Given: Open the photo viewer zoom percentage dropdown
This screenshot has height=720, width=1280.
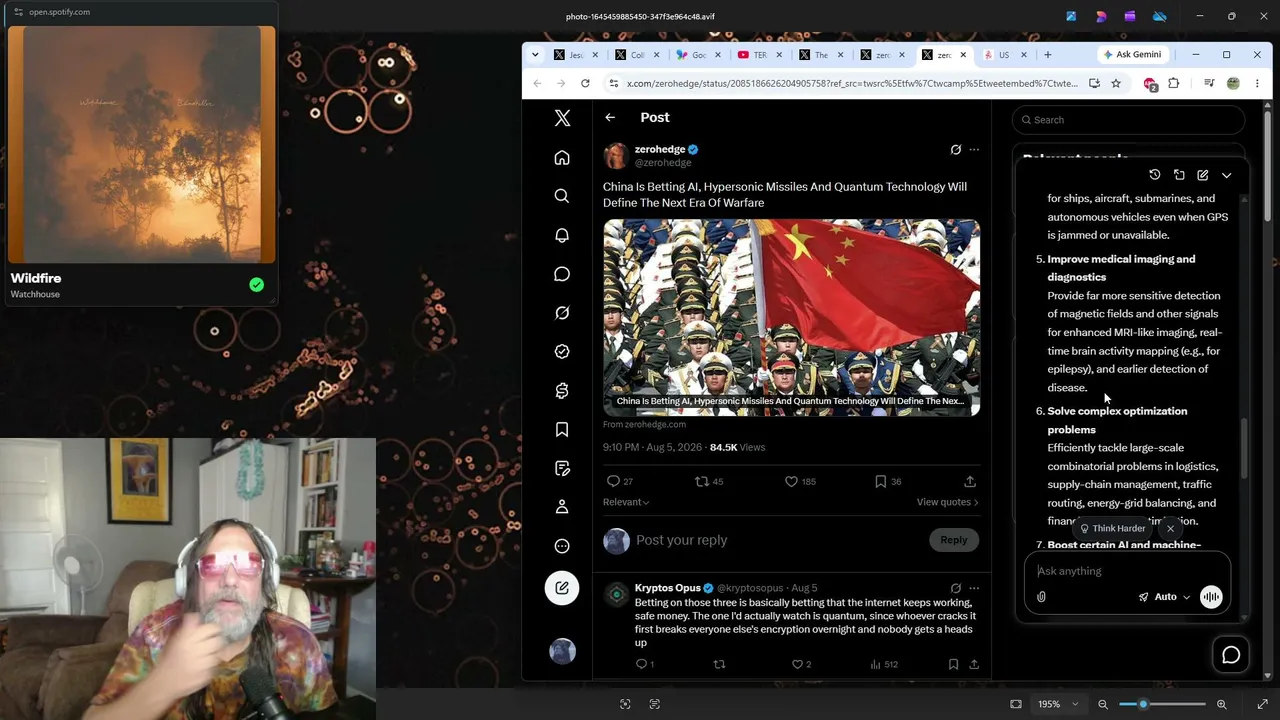Looking at the screenshot, I should [x=1058, y=704].
